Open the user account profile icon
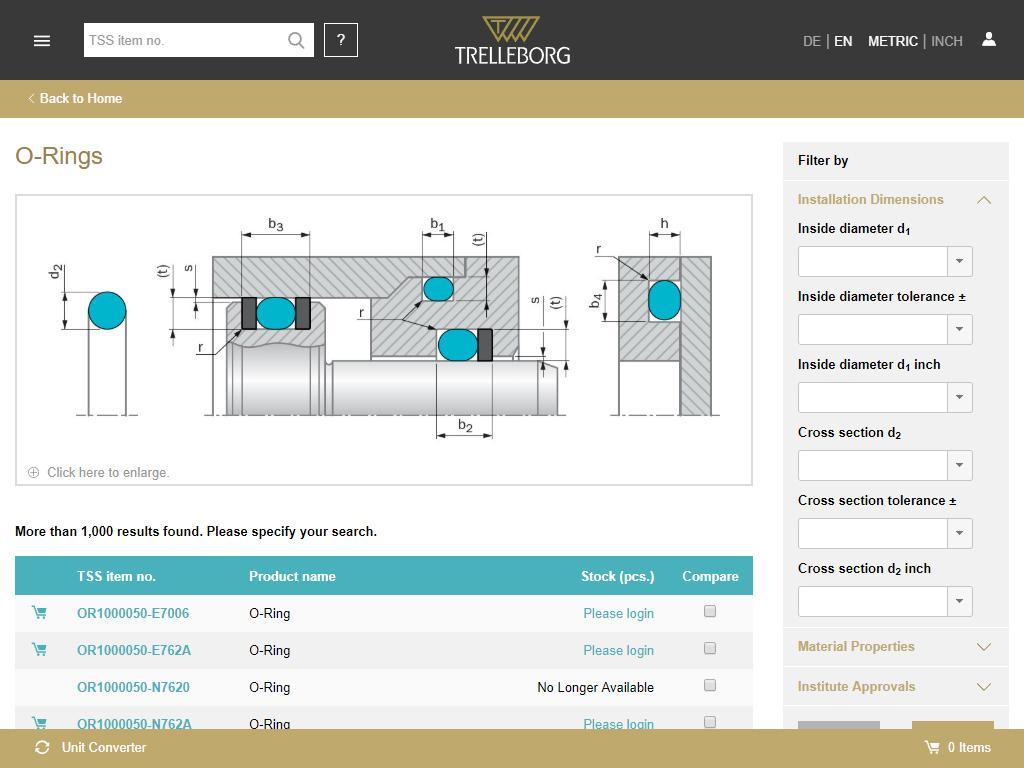This screenshot has width=1024, height=768. point(989,40)
